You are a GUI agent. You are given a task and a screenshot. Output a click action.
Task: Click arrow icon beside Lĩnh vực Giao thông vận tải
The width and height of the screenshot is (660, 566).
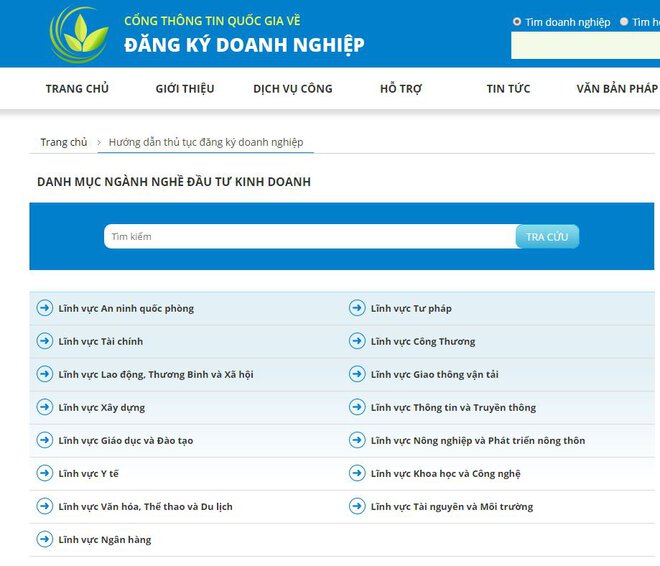[x=357, y=374]
